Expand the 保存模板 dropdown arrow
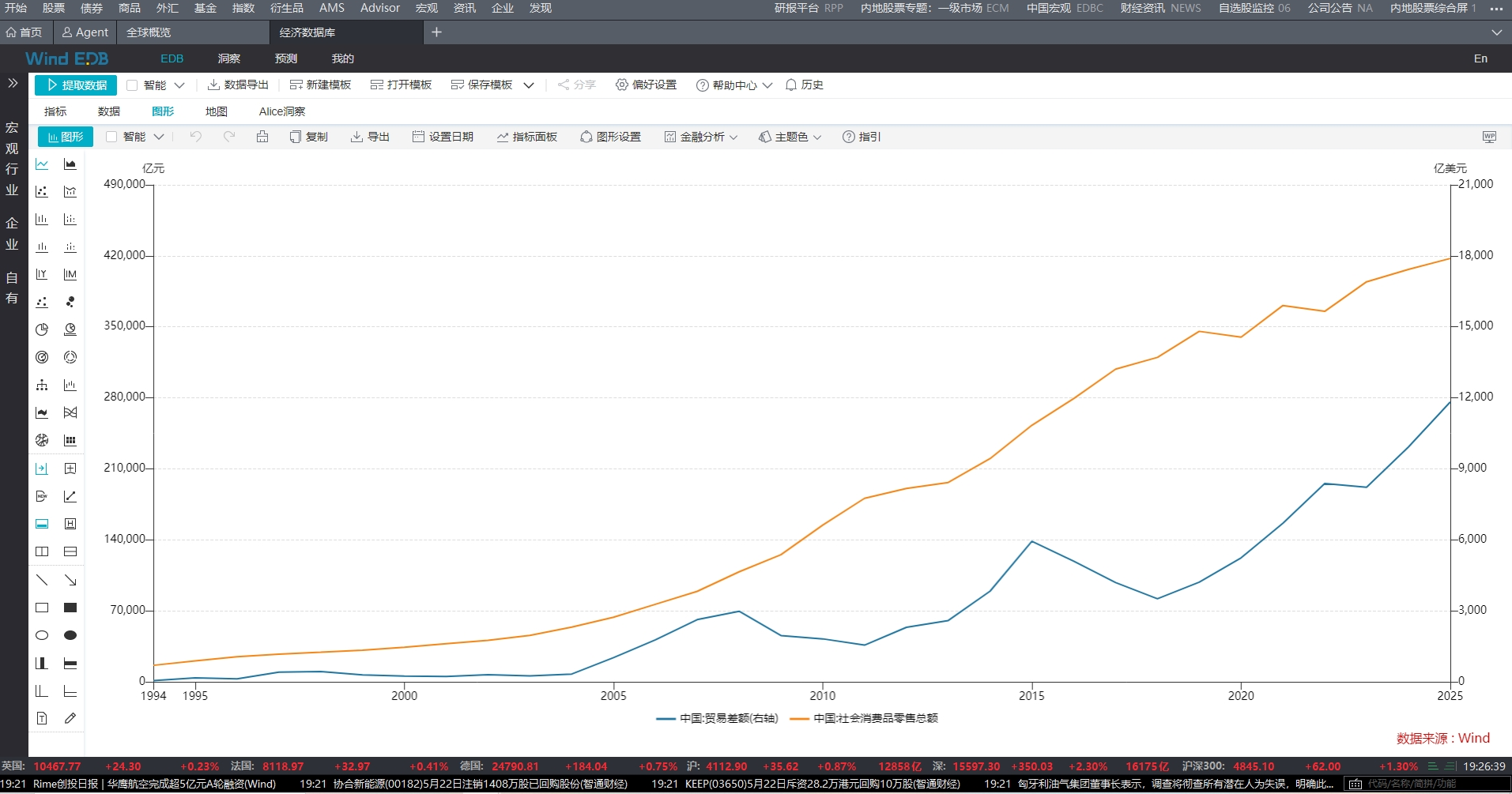Screen dimensions: 1512x794 (x=529, y=85)
